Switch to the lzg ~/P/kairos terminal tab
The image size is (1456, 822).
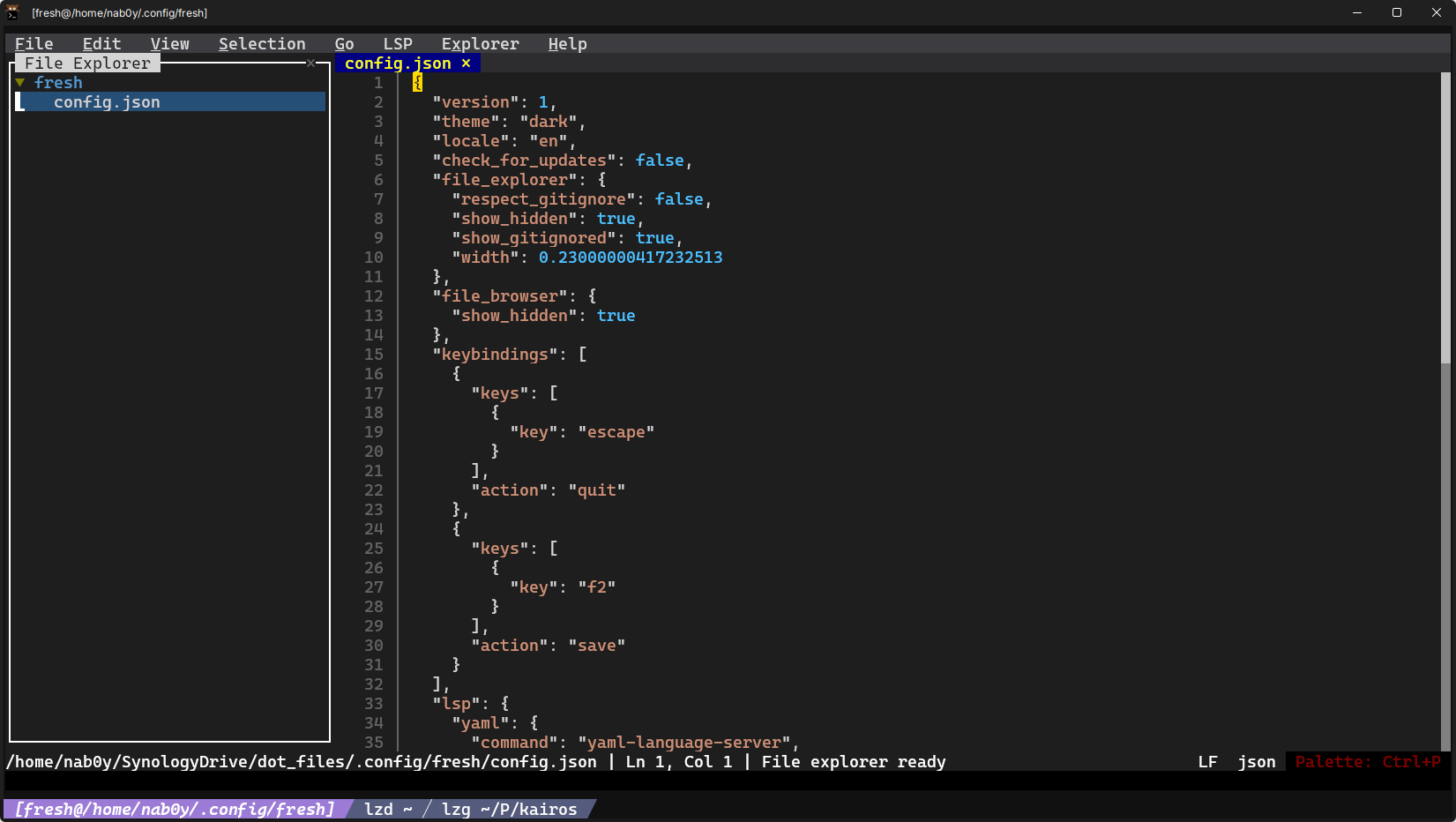tap(509, 810)
